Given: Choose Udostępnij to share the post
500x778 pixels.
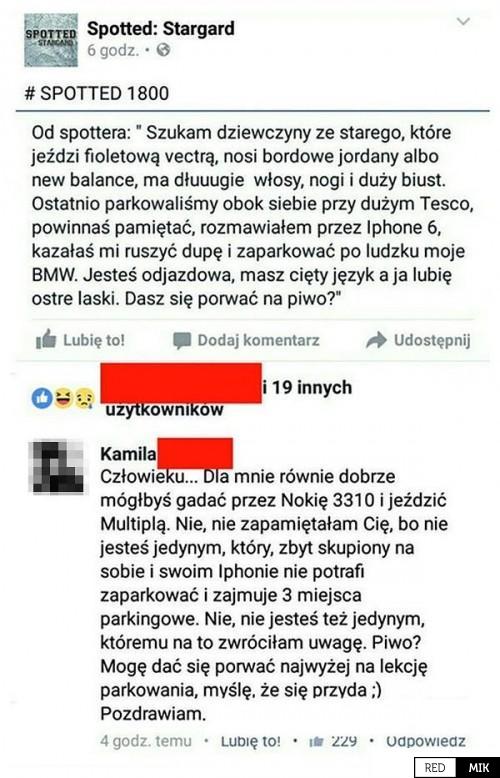Looking at the screenshot, I should (432, 340).
